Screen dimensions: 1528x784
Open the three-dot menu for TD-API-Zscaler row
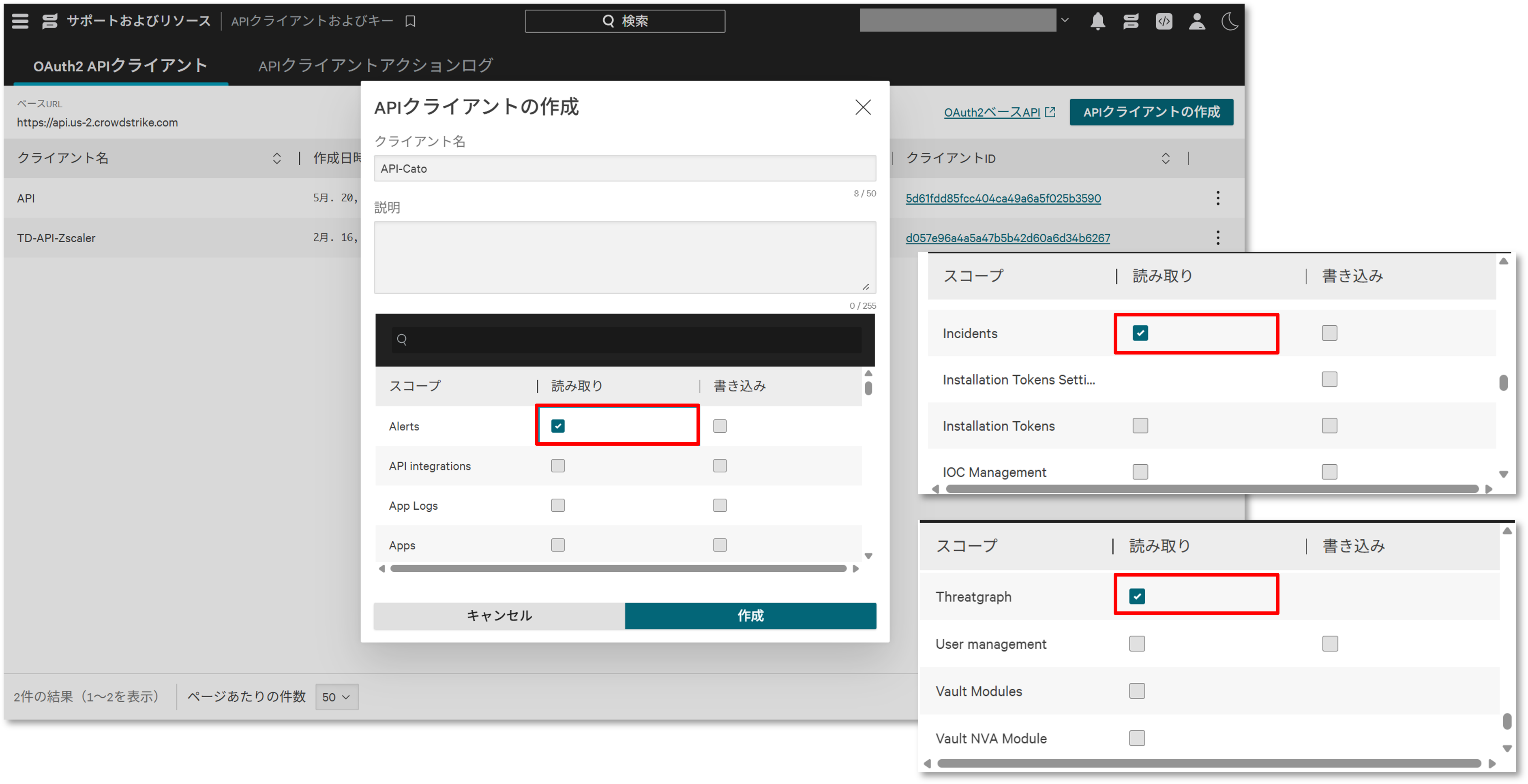click(x=1218, y=237)
